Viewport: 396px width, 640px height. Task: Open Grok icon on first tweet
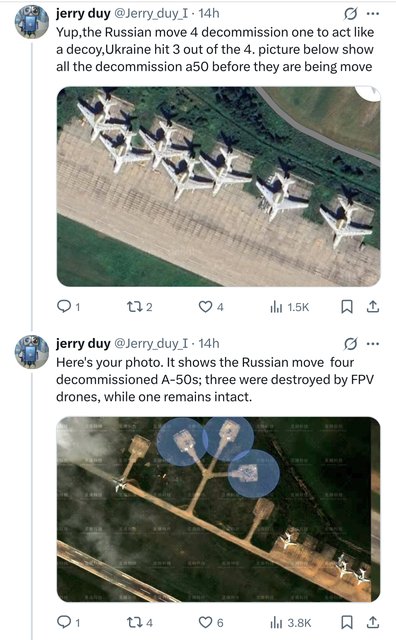350,14
